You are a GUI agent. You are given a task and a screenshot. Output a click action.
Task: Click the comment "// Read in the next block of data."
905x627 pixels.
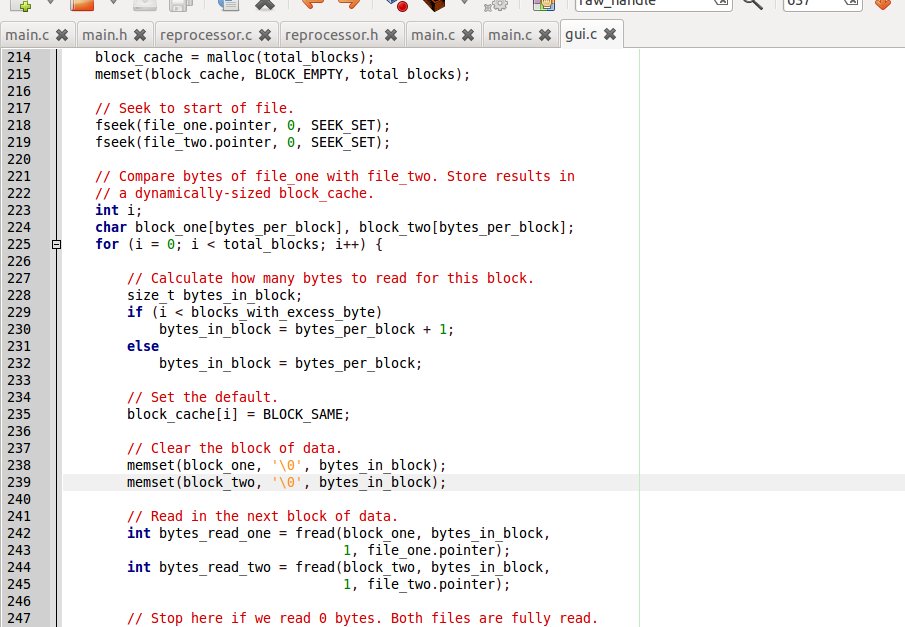click(x=262, y=516)
